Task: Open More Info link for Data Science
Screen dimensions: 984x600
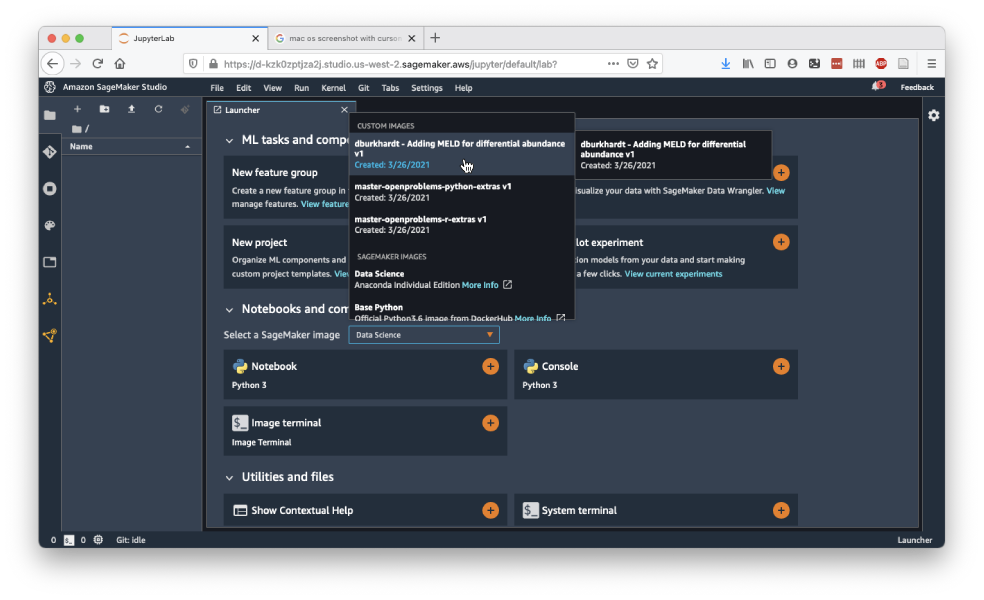Action: (480, 285)
